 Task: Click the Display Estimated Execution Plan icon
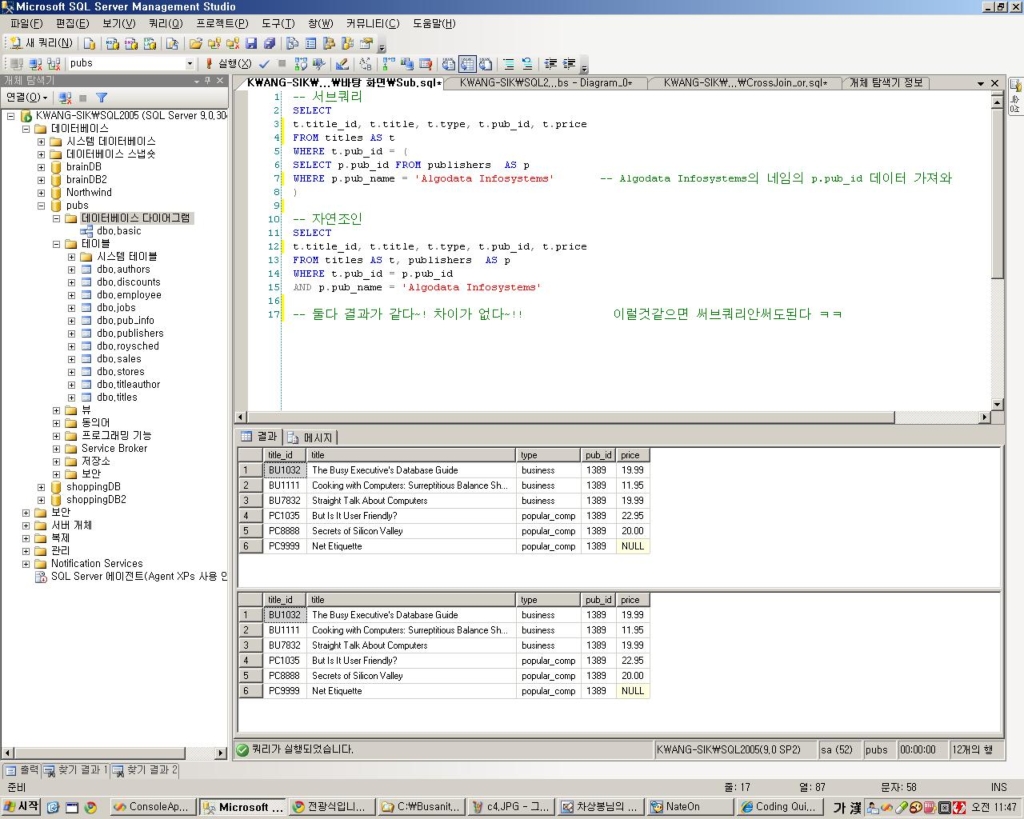300,63
